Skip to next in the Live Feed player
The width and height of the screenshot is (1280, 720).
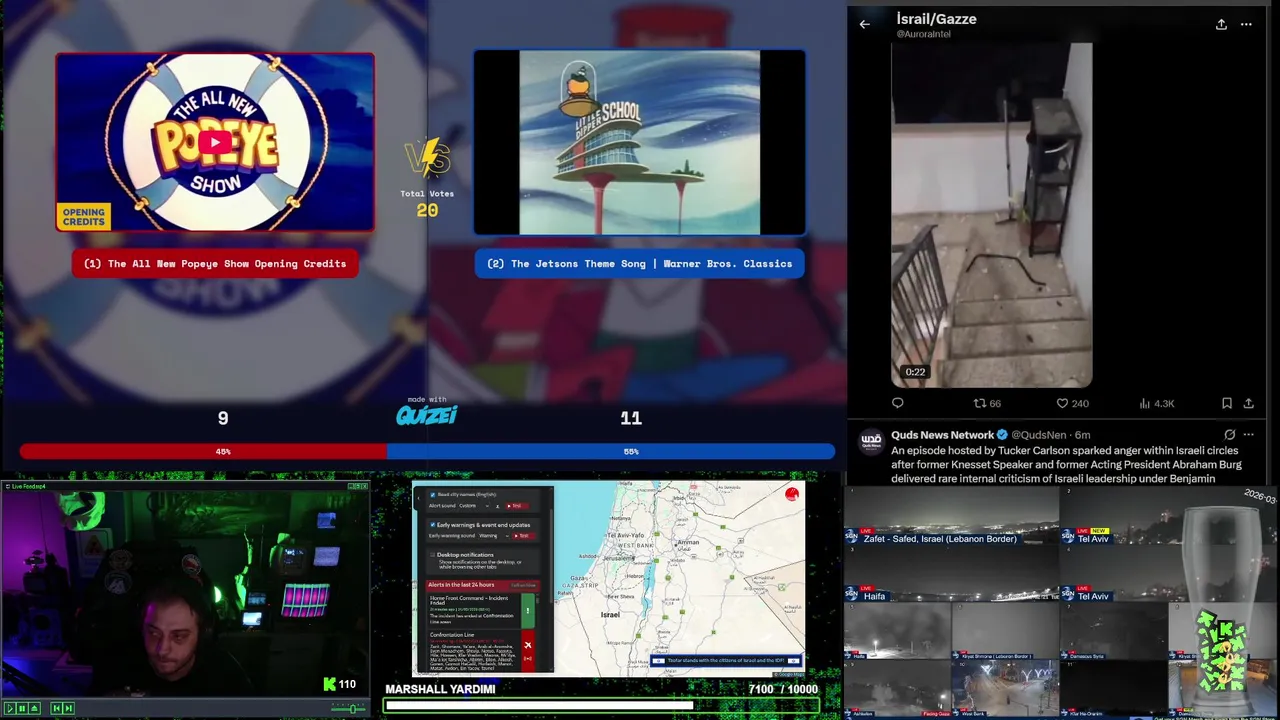point(69,708)
